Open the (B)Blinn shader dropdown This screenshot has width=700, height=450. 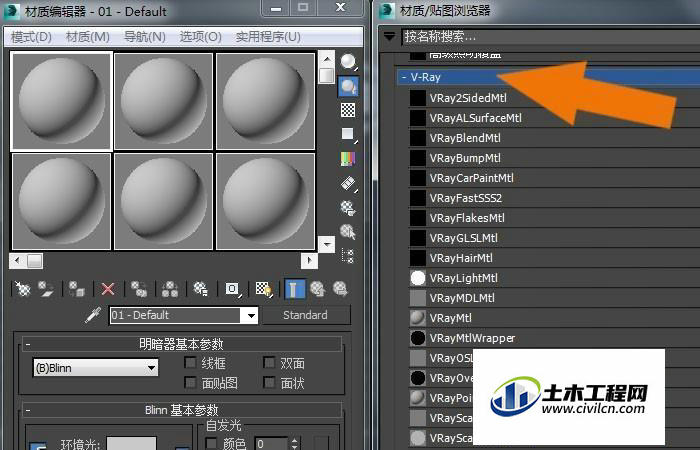pos(151,368)
